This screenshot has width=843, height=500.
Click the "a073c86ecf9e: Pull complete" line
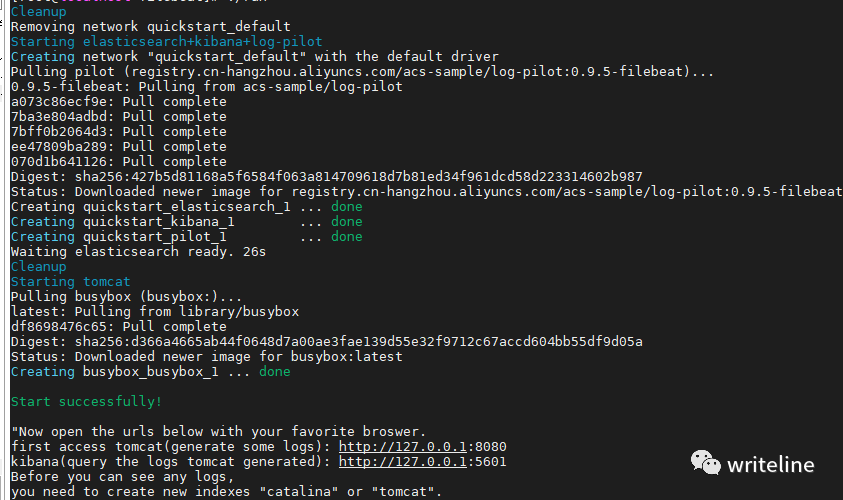[x=119, y=102]
